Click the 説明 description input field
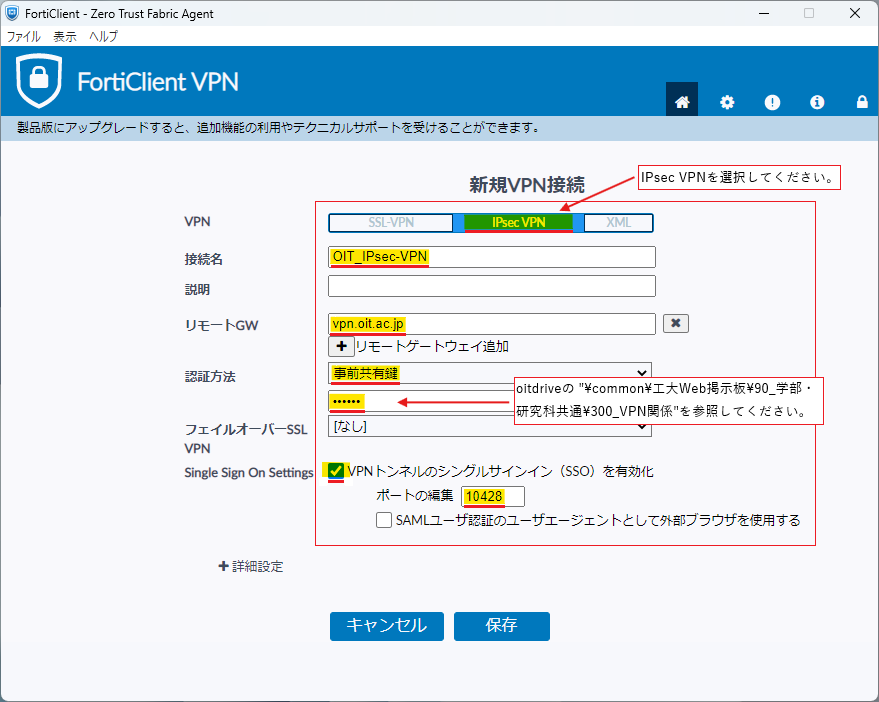 coord(491,286)
